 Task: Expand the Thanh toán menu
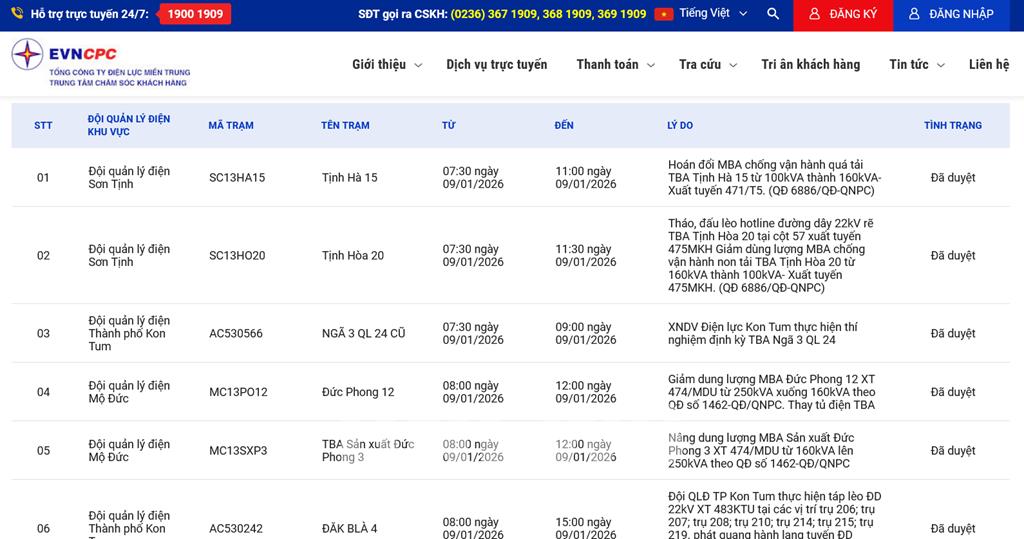pos(615,64)
